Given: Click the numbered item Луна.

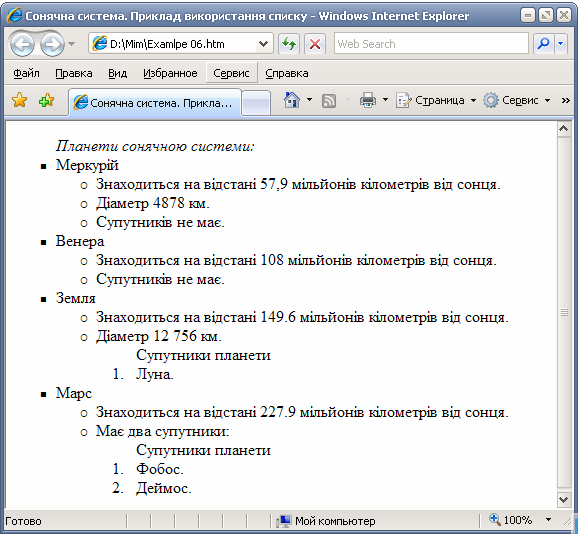Looking at the screenshot, I should point(155,374).
